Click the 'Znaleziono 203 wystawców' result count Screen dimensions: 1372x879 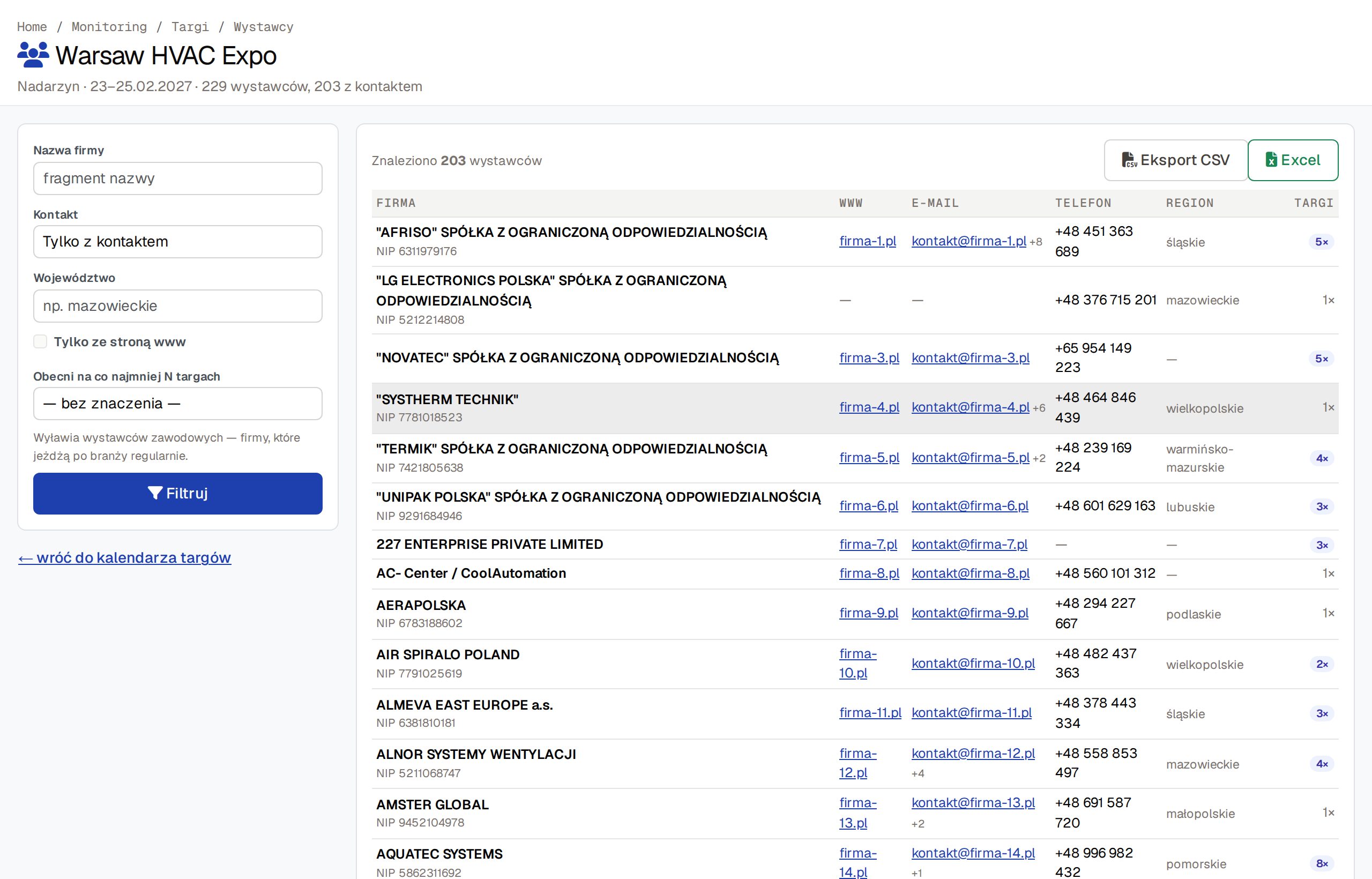[457, 161]
